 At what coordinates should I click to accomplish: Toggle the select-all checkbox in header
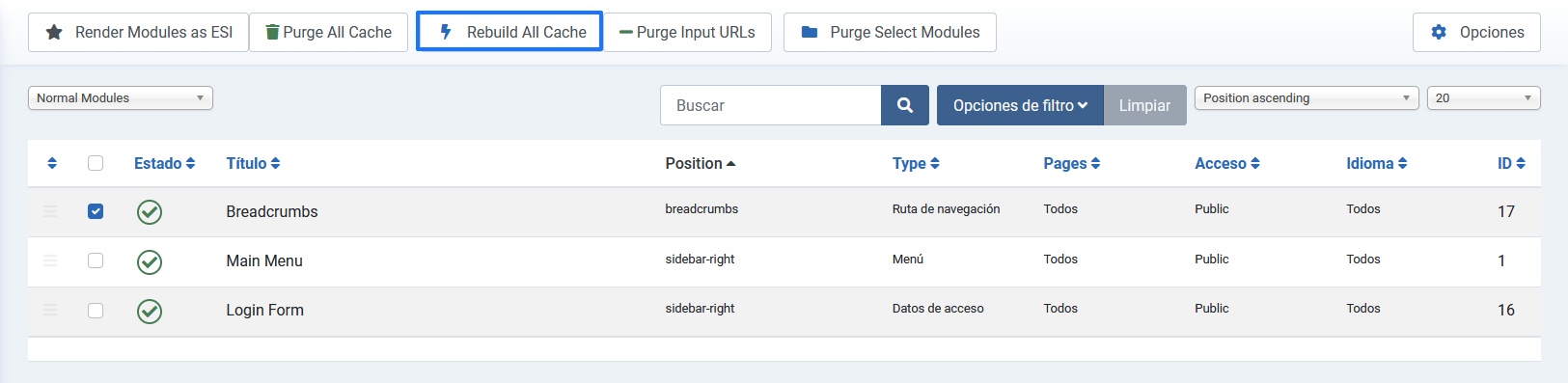point(96,163)
